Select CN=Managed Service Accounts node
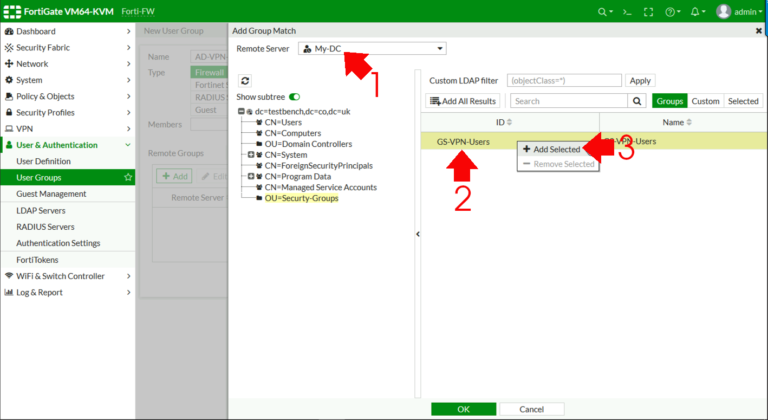 point(321,187)
